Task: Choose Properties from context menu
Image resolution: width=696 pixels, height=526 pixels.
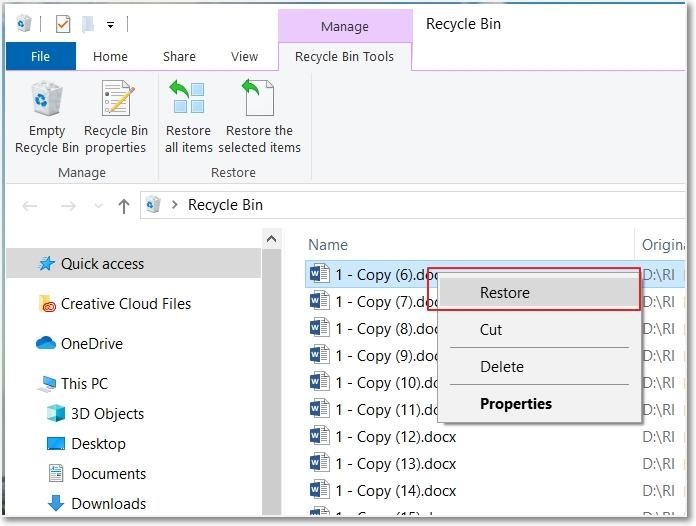Action: (539, 404)
